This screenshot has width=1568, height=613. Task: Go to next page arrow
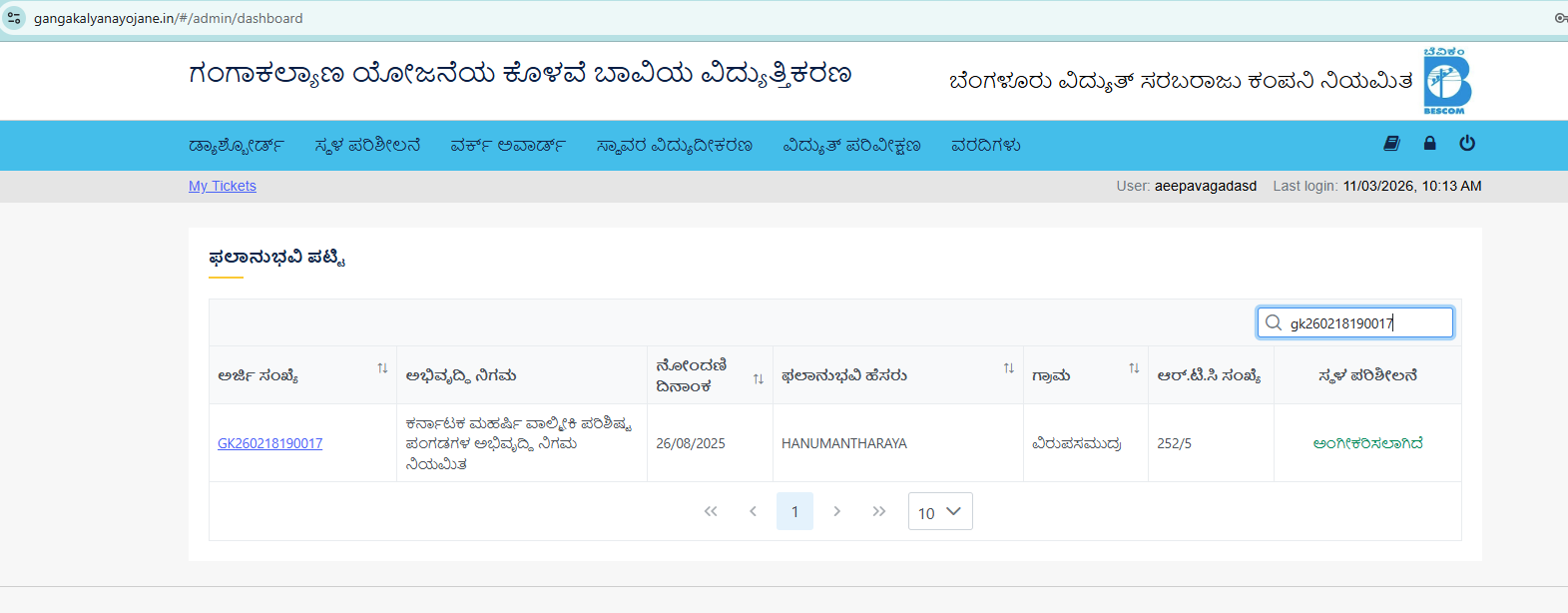click(836, 511)
